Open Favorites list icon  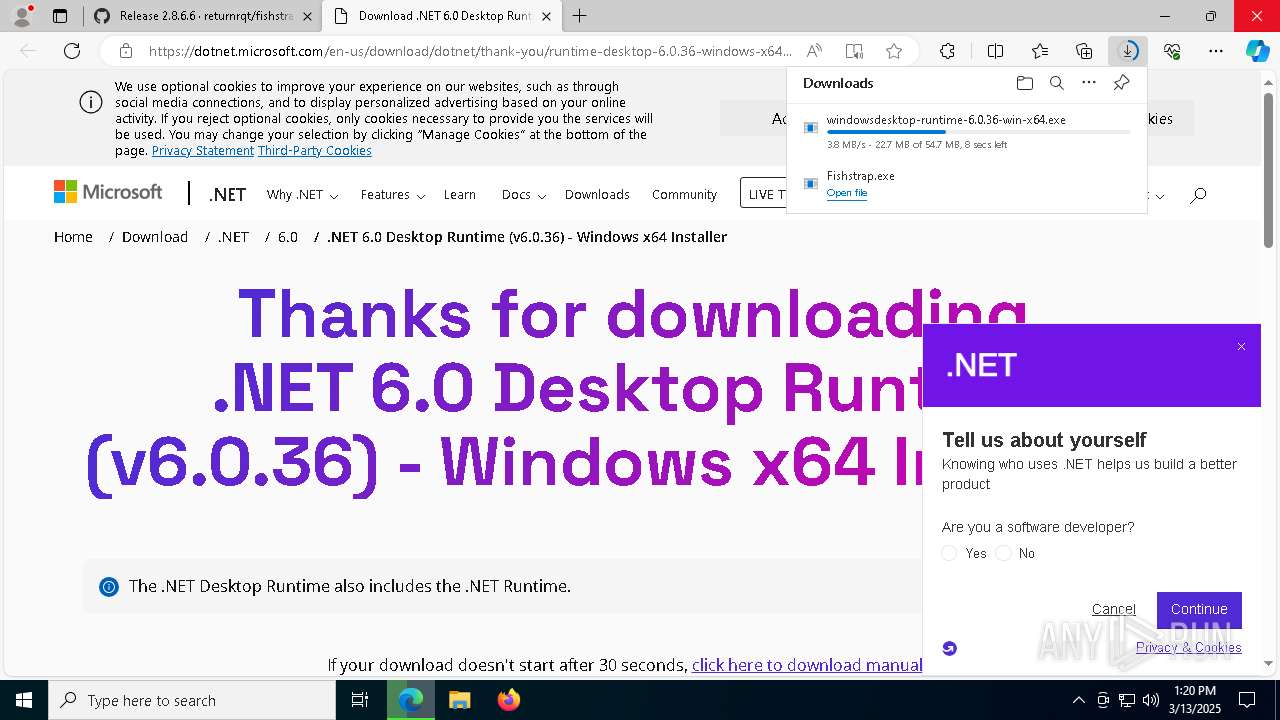point(1040,51)
